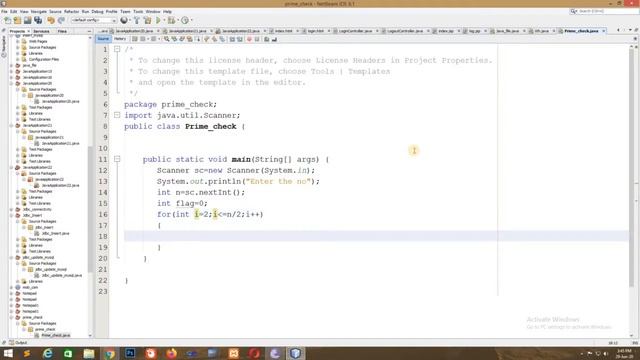Select Prime_check.java in project tree
The height and width of the screenshot is (360, 640).
[56, 335]
